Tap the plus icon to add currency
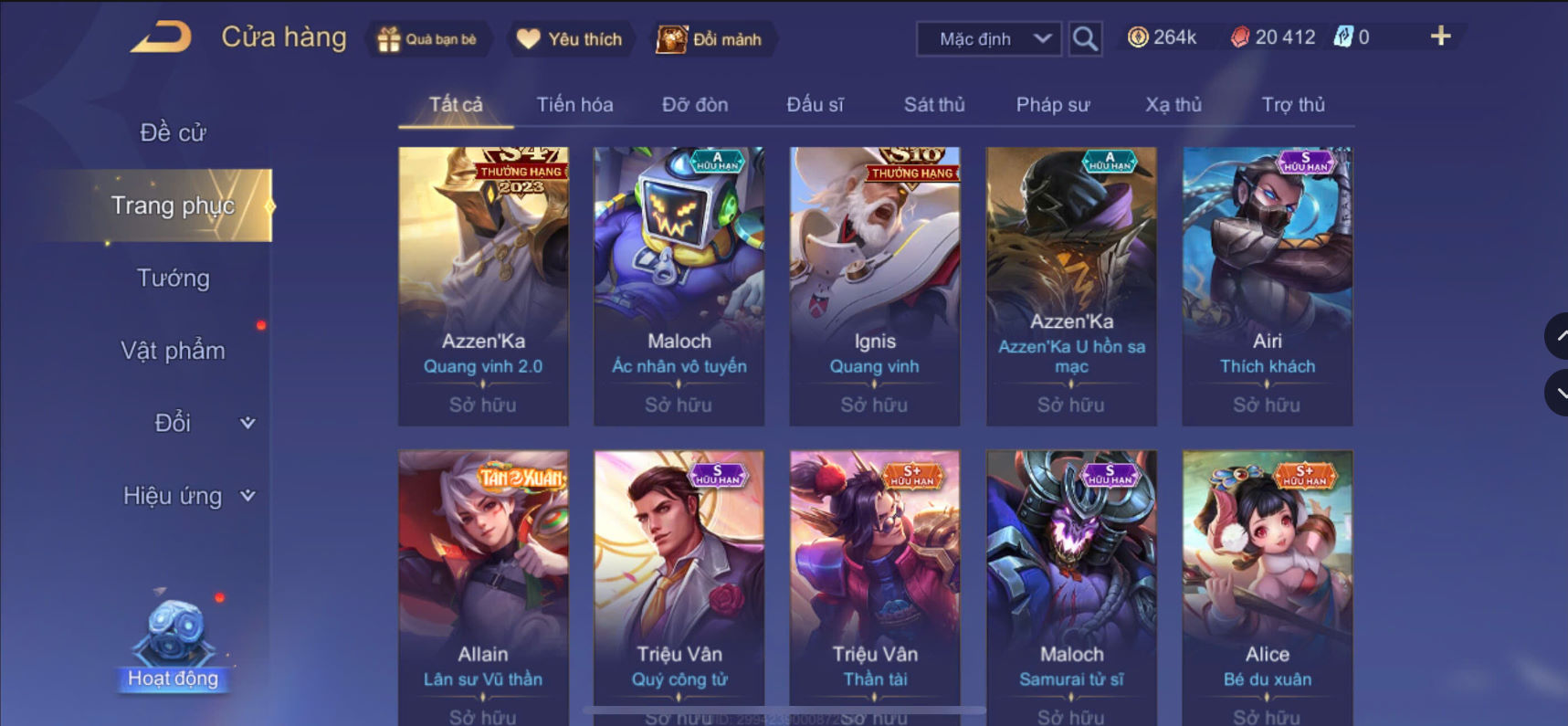 click(1440, 37)
